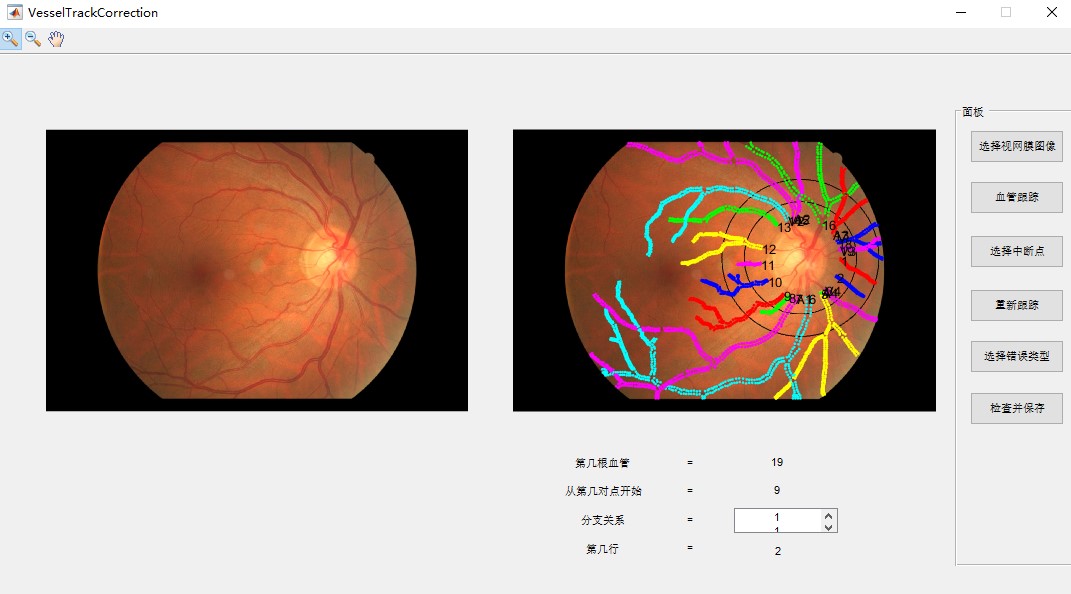
Task: Click the 第几根血管 label
Action: tap(602, 463)
